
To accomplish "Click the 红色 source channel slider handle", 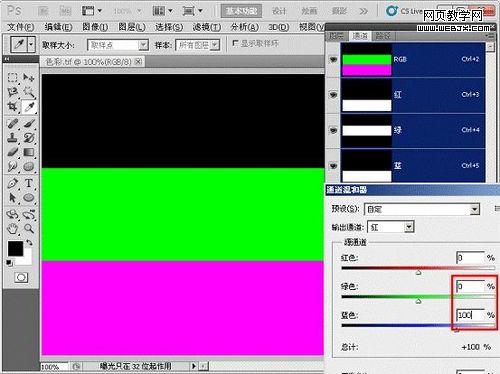I will [418, 272].
